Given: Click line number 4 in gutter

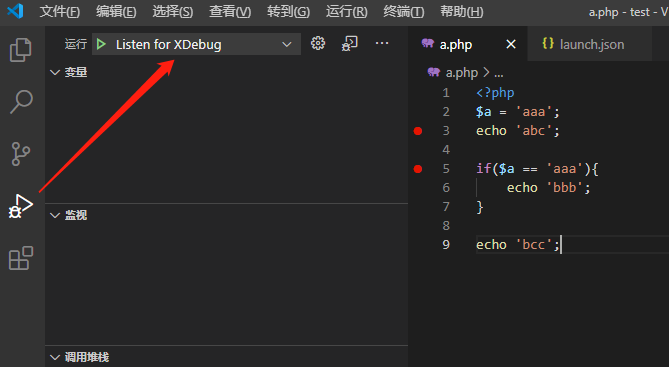Looking at the screenshot, I should (446, 150).
